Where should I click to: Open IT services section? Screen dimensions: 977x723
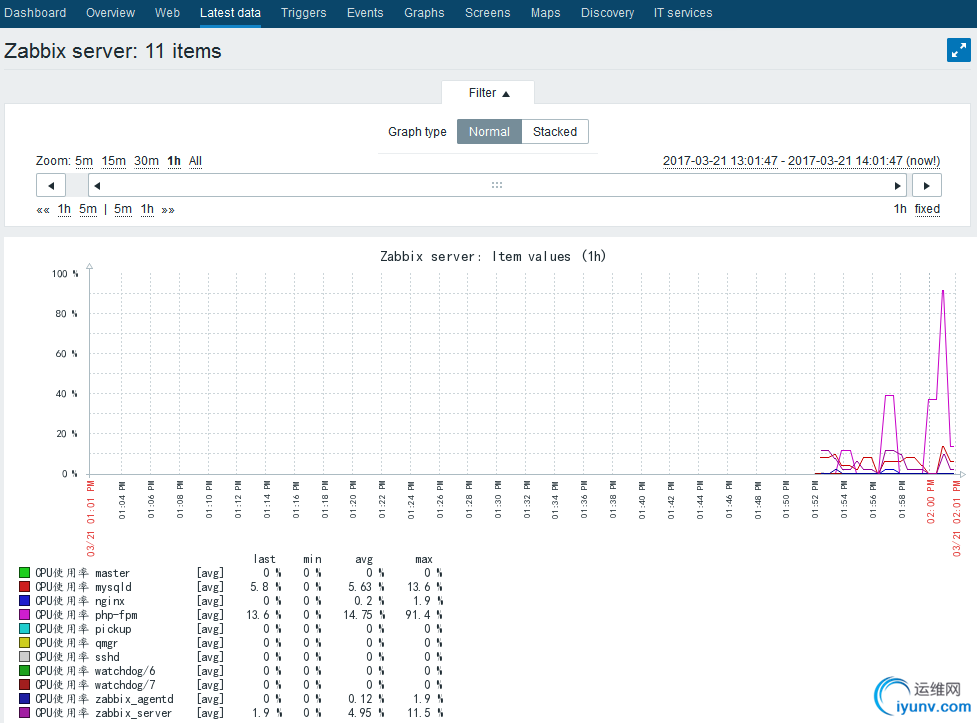pyautogui.click(x=683, y=12)
